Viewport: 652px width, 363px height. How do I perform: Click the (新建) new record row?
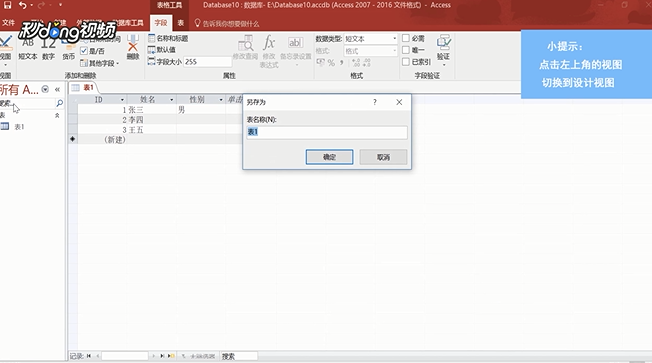click(114, 140)
